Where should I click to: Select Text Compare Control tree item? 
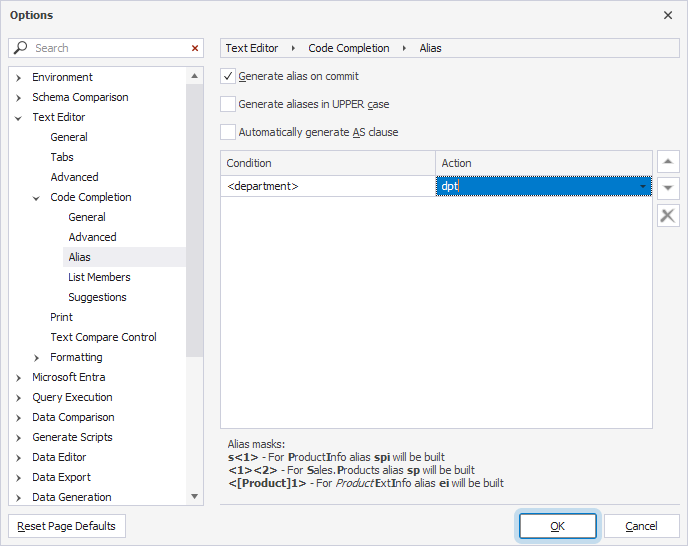point(103,338)
